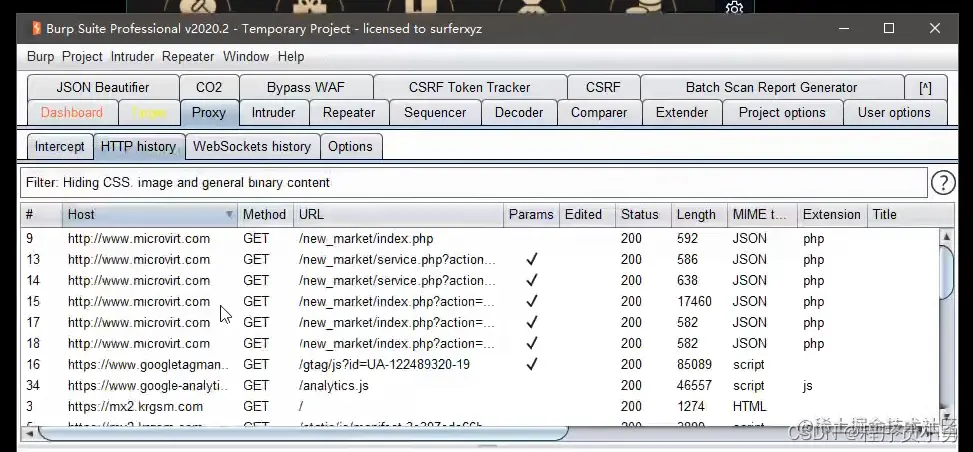The height and width of the screenshot is (452, 973).
Task: Sort by the Title column header
Action: (x=910, y=215)
